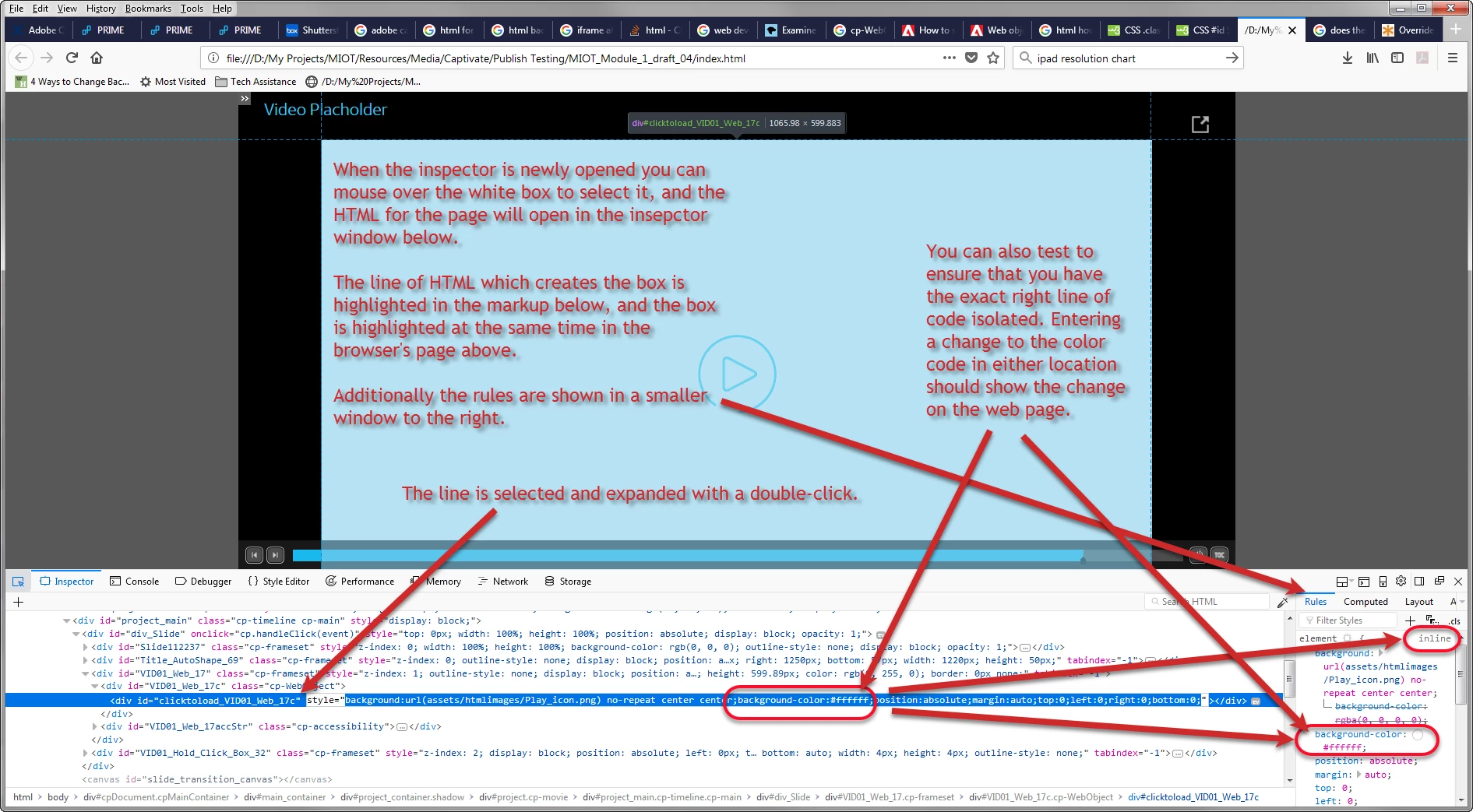Add a new CSS rule
This screenshot has width=1473, height=812.
tap(1410, 620)
